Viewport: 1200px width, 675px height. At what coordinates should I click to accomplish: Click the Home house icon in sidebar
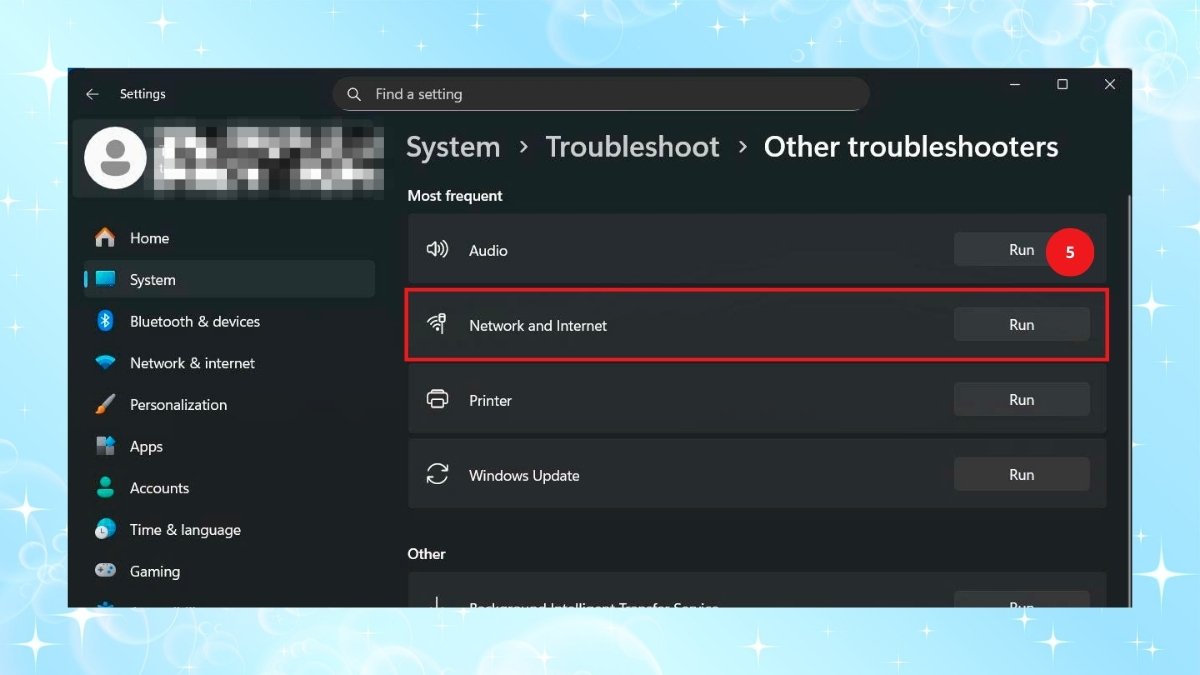[x=104, y=238]
